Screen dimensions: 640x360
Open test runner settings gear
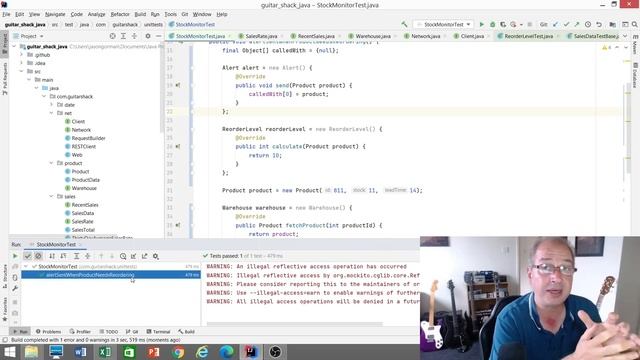coord(156,256)
